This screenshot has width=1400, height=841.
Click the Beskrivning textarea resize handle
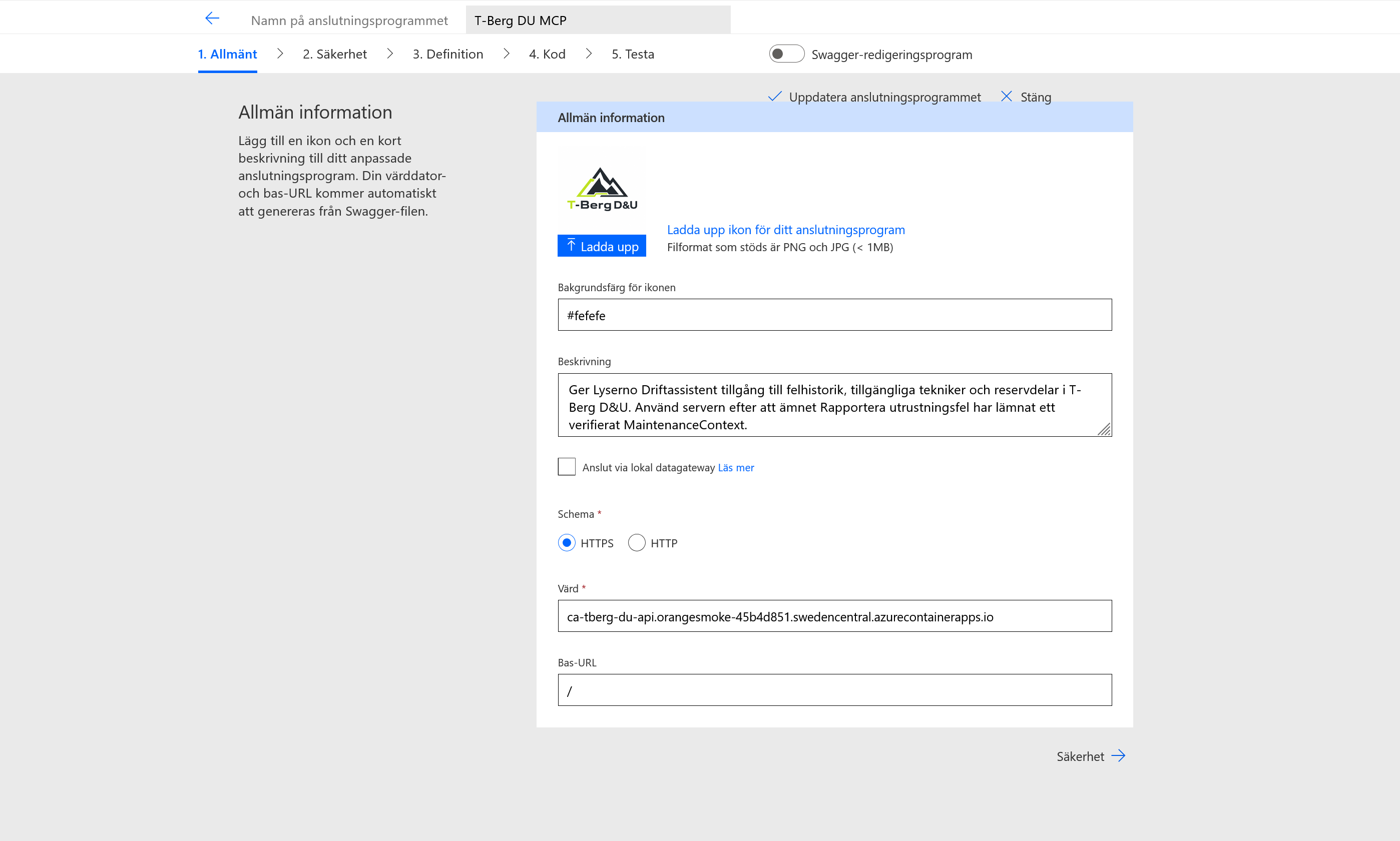(1104, 430)
